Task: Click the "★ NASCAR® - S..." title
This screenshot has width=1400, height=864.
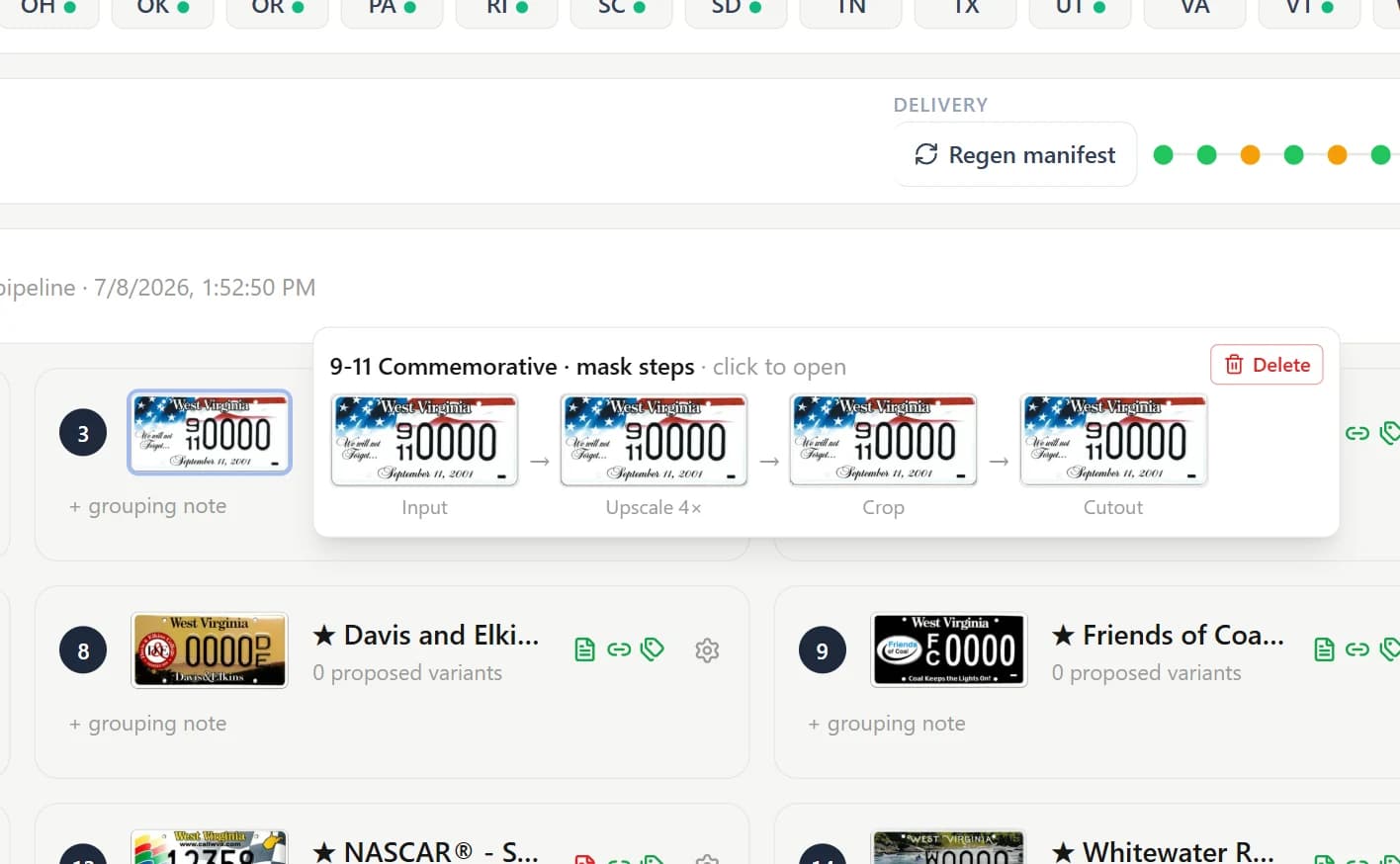Action: [x=426, y=851]
